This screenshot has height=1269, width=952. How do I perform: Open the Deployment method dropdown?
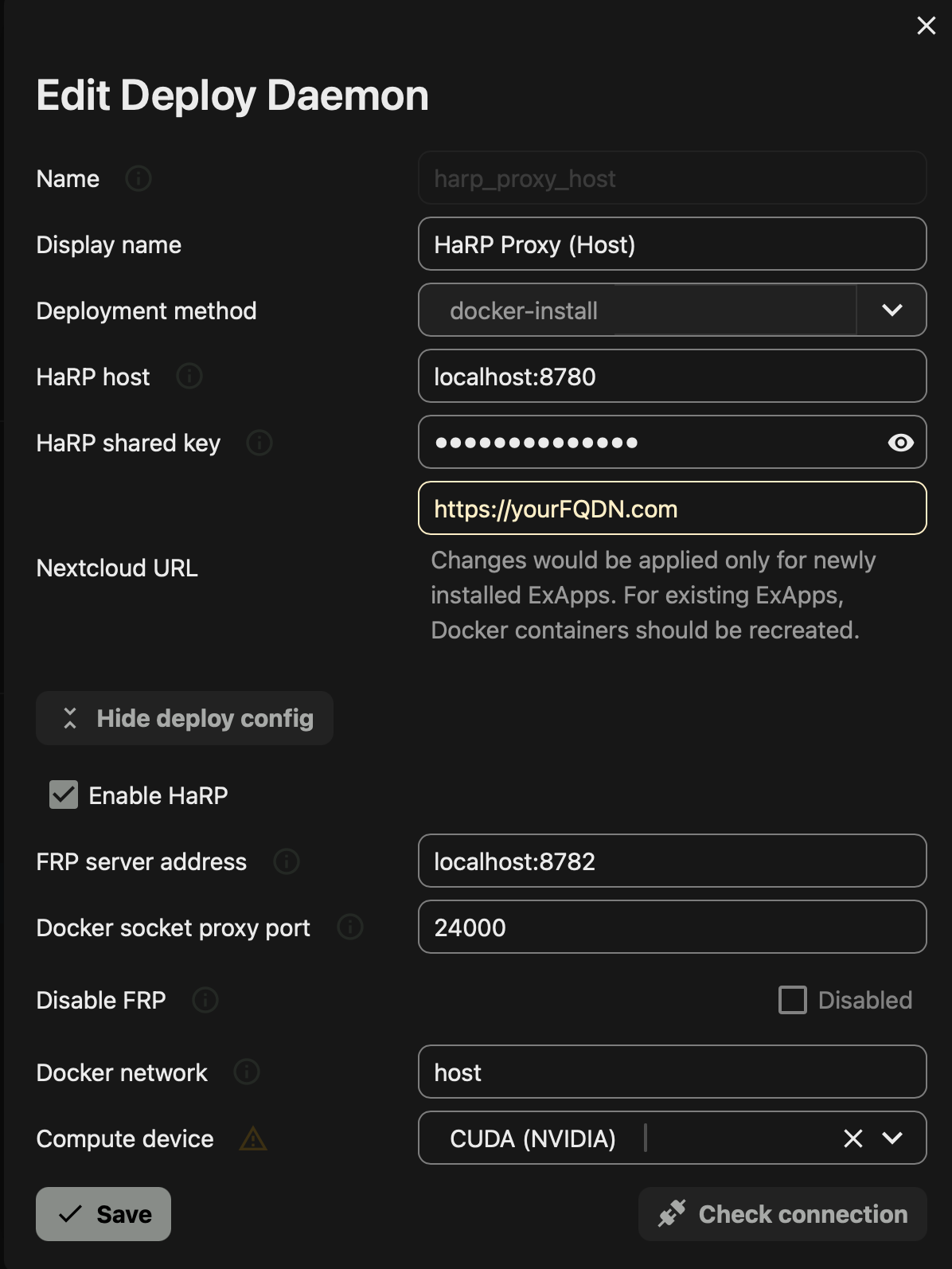pyautogui.click(x=892, y=310)
